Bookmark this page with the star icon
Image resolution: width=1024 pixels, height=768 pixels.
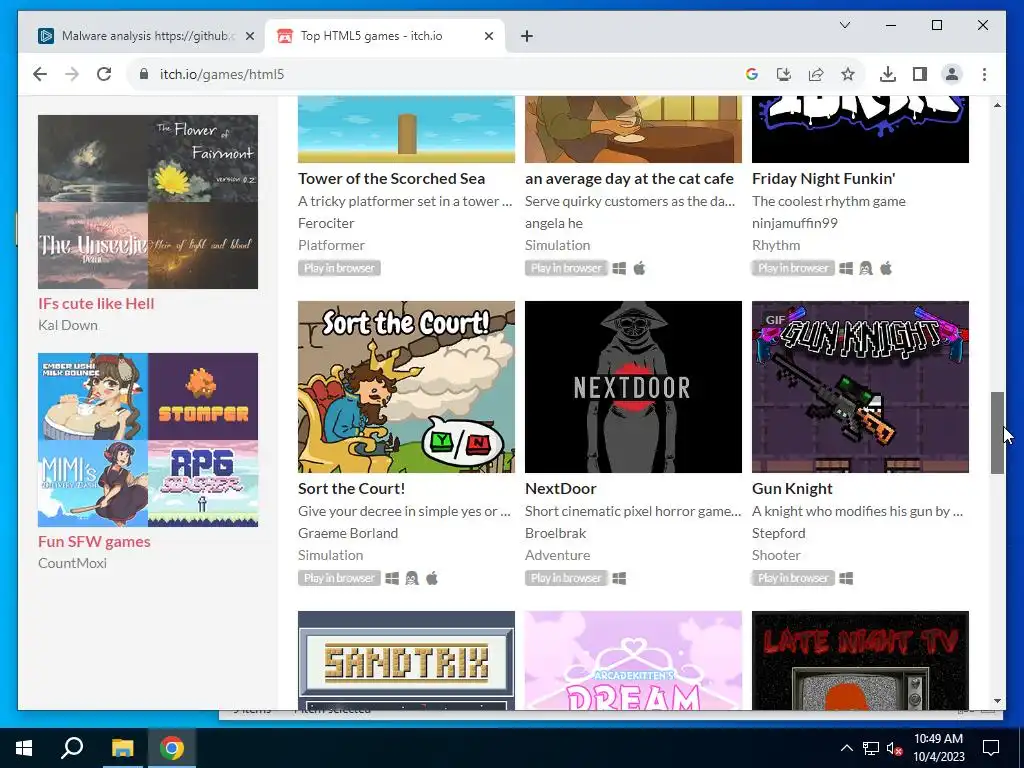click(x=848, y=74)
